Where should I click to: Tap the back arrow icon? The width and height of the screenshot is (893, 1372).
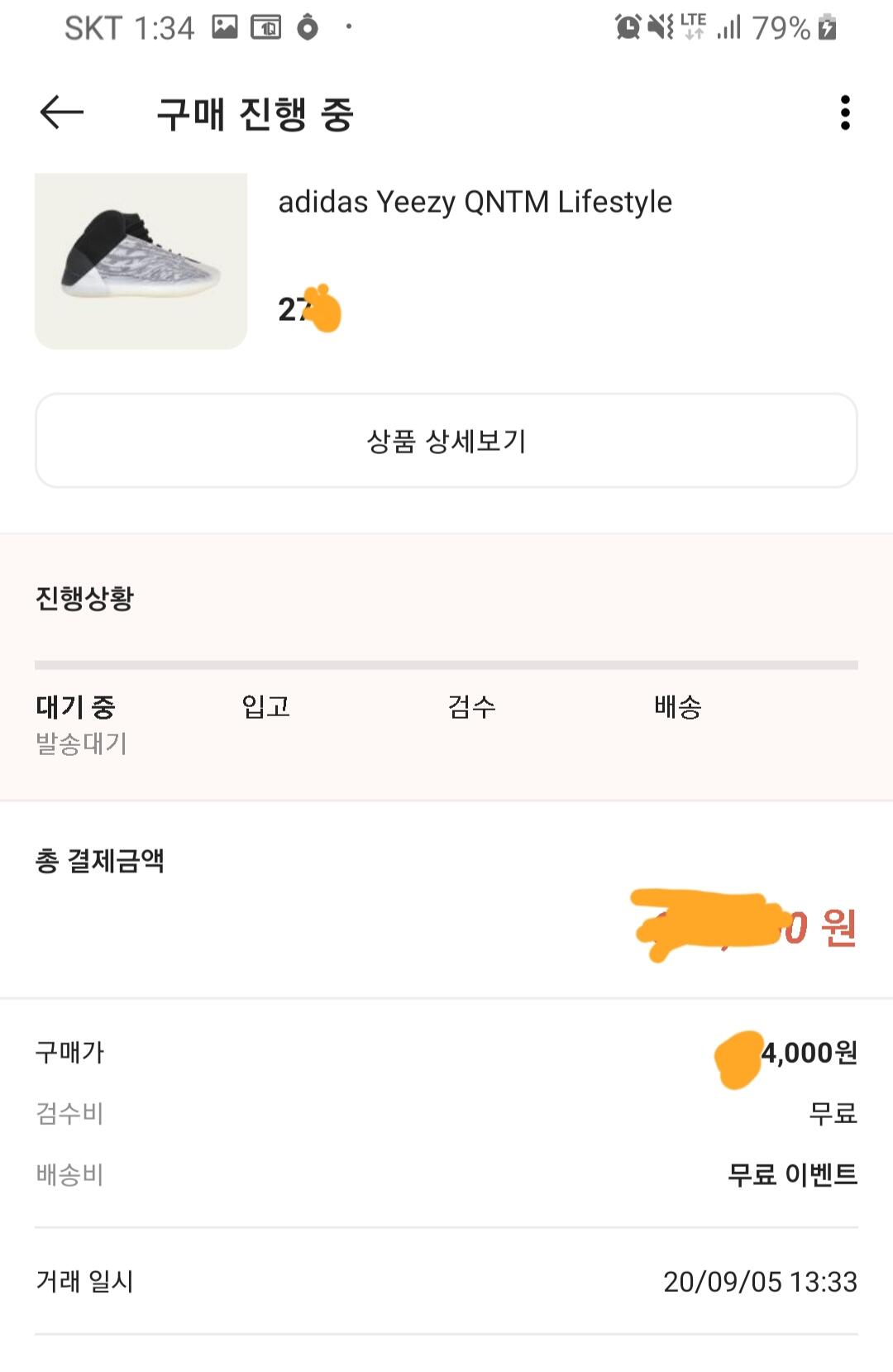pos(62,112)
